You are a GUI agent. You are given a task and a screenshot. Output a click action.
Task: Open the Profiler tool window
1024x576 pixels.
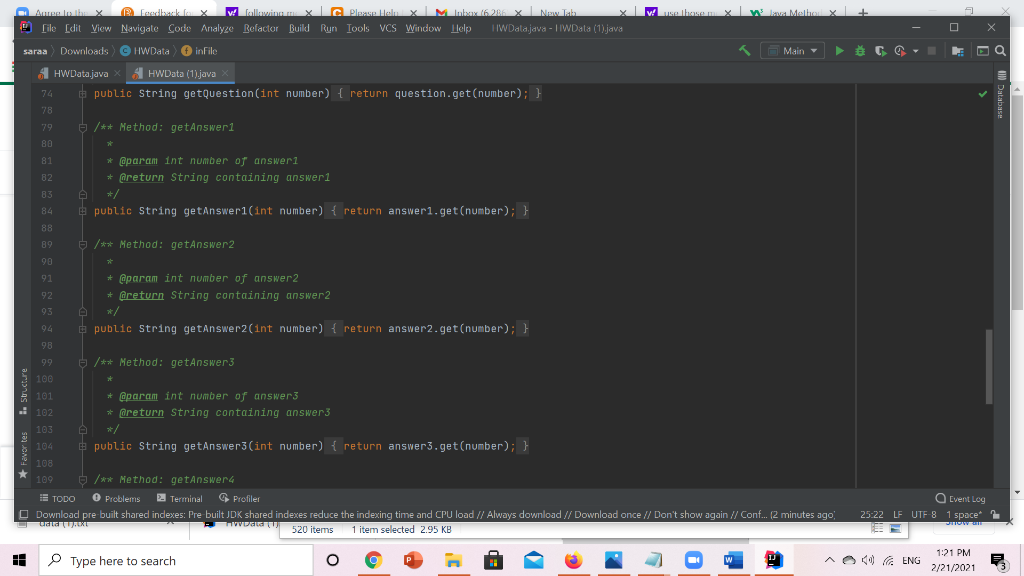[240, 498]
